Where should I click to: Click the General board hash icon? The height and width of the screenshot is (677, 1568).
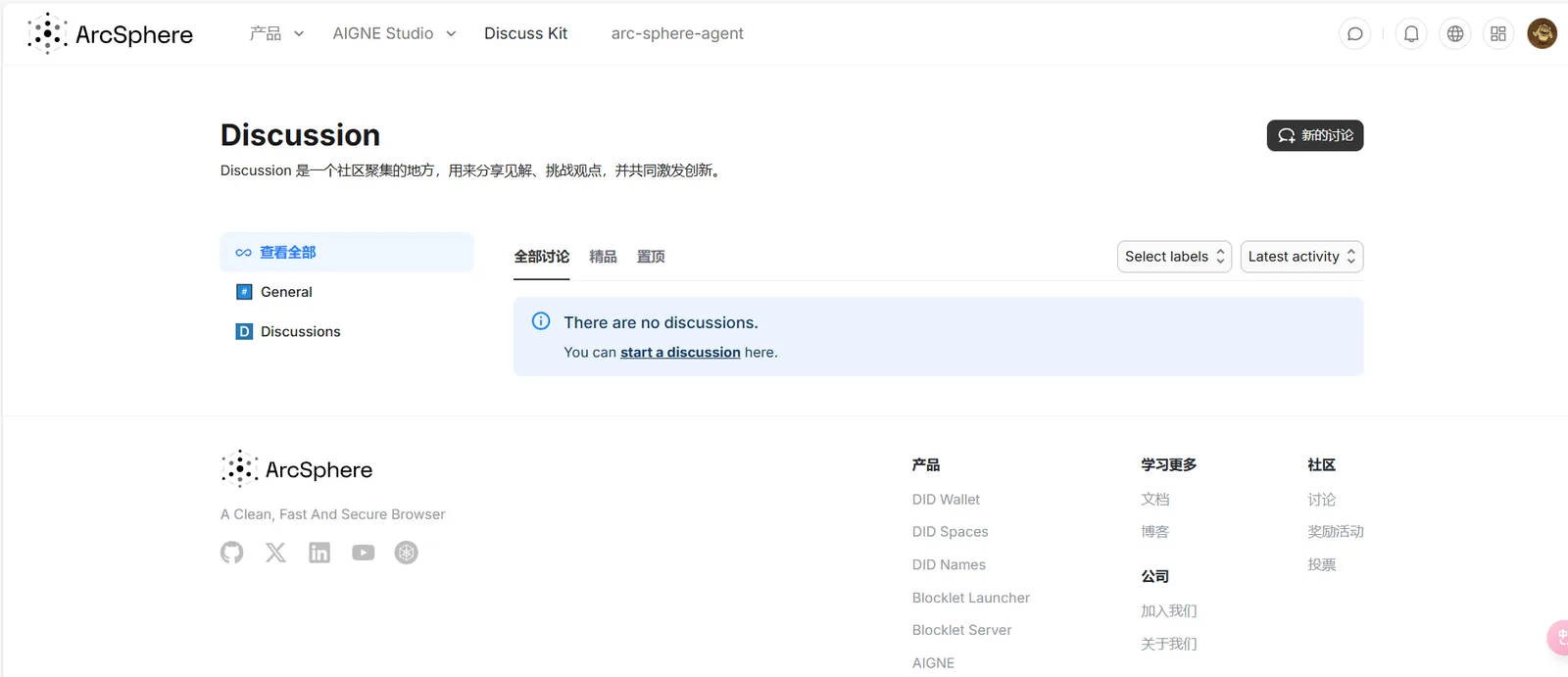click(x=244, y=292)
